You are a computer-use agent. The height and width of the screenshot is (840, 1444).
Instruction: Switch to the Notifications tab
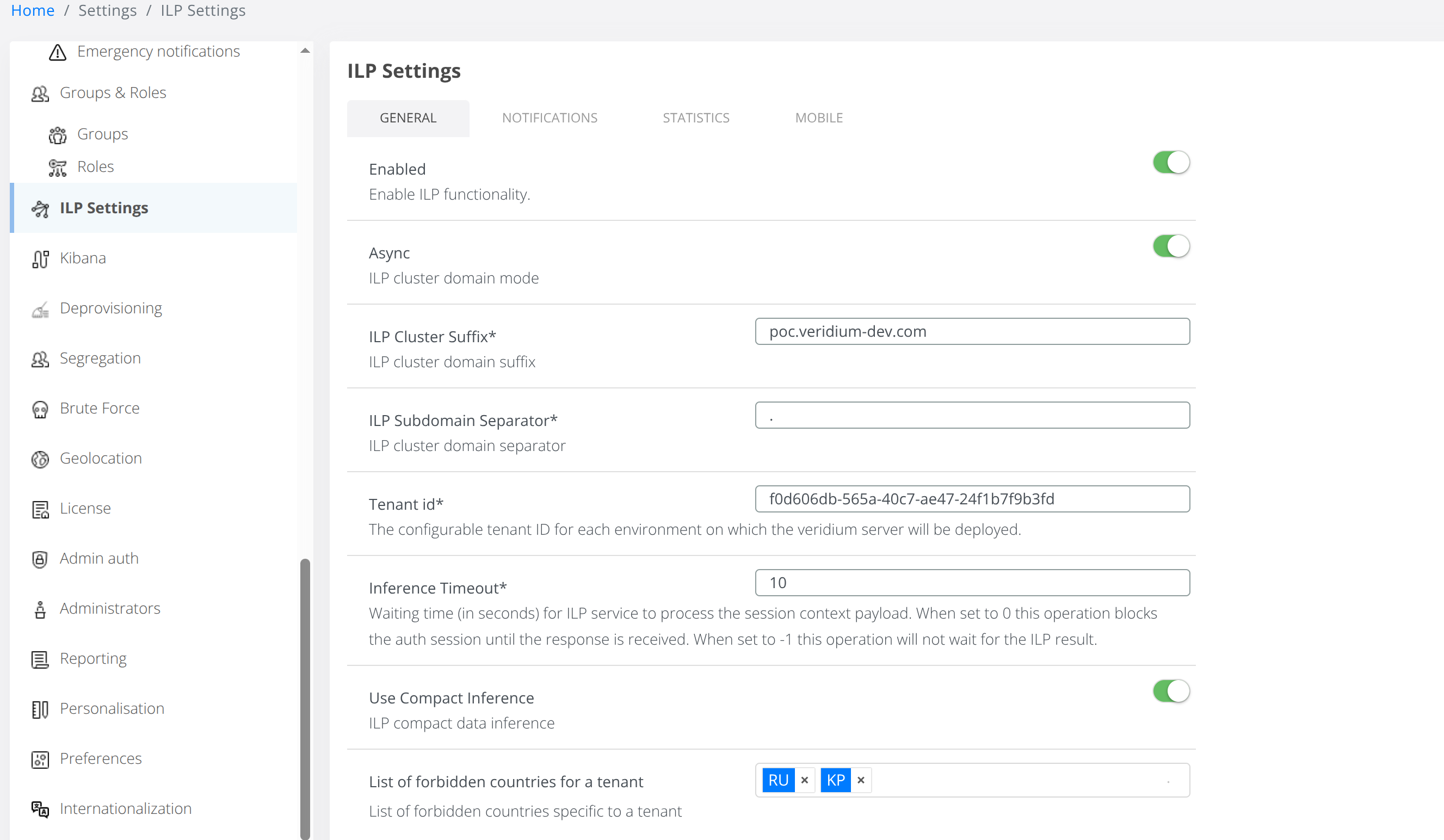point(550,118)
